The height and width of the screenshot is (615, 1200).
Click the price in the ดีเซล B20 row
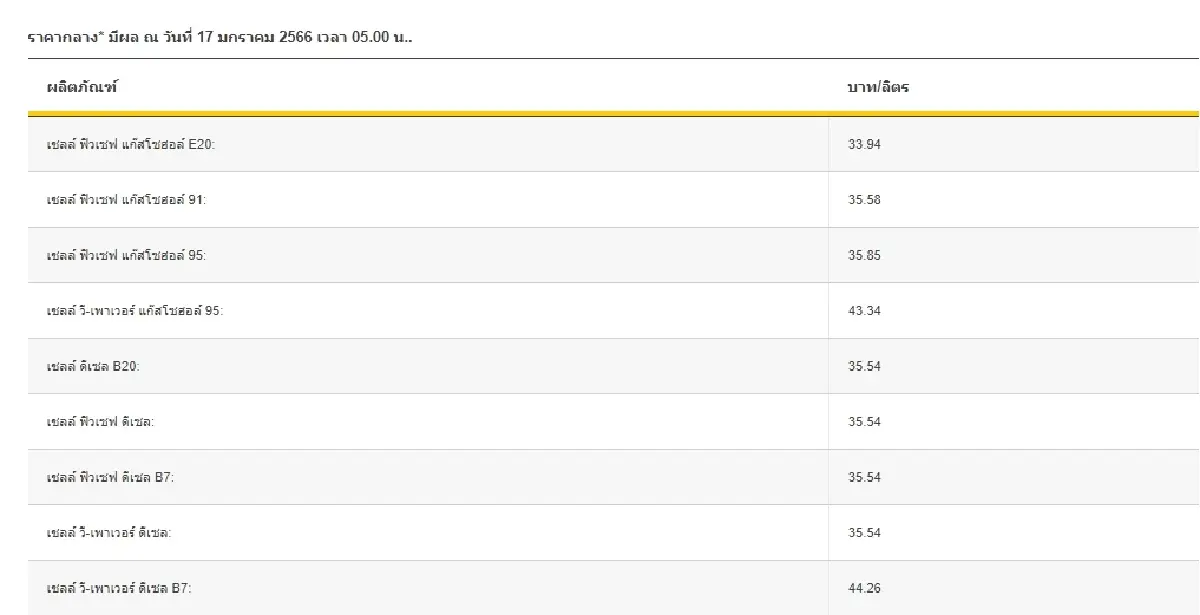(864, 366)
